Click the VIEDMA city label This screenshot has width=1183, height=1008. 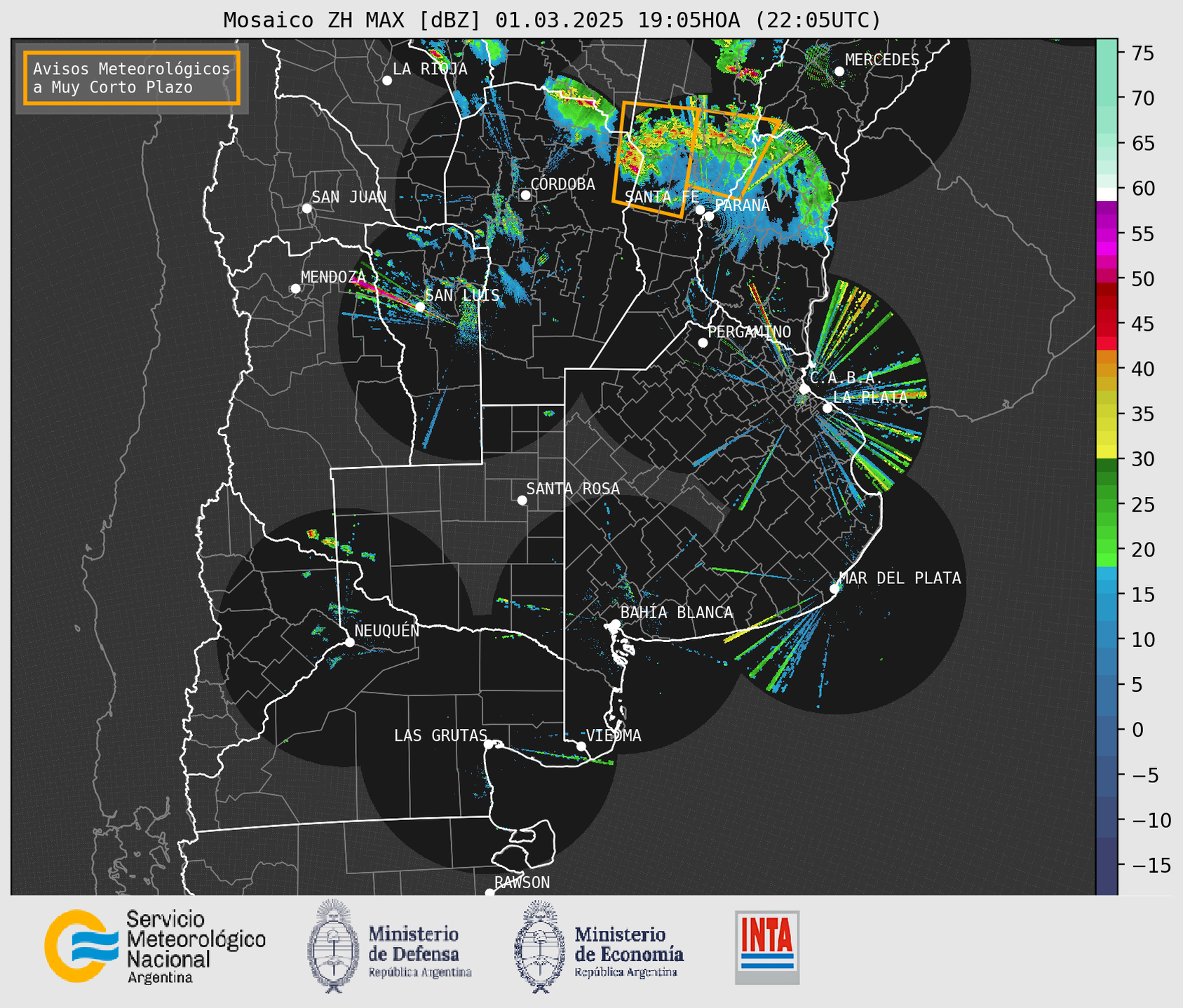click(x=614, y=735)
